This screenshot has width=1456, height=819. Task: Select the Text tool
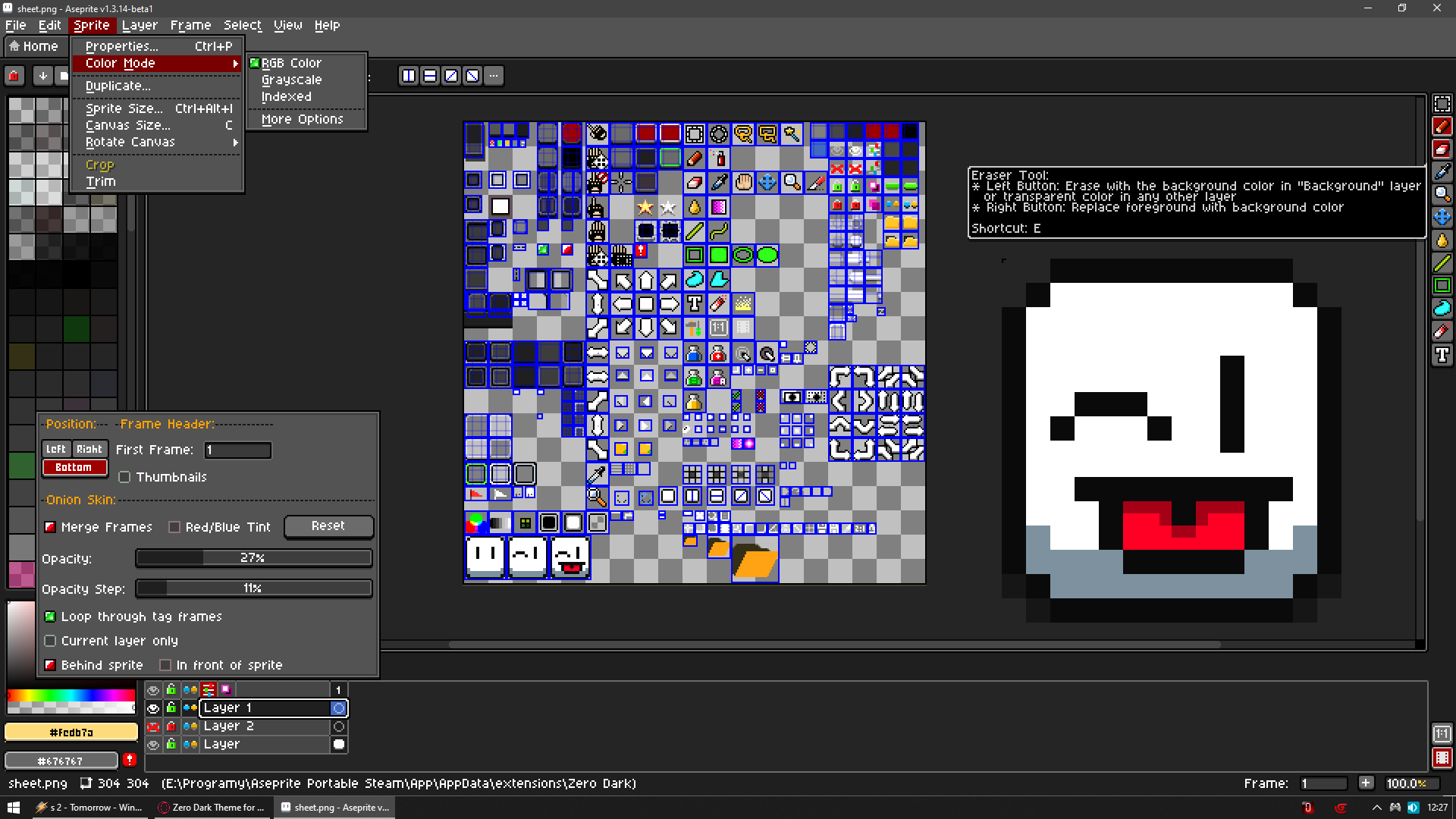point(1442,354)
